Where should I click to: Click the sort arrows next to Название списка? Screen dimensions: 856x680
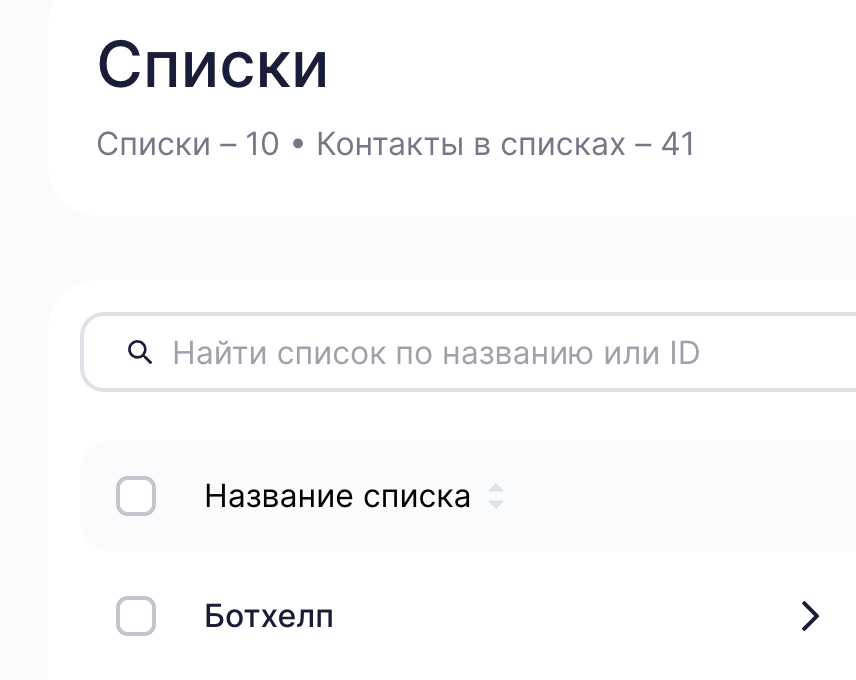pos(495,496)
